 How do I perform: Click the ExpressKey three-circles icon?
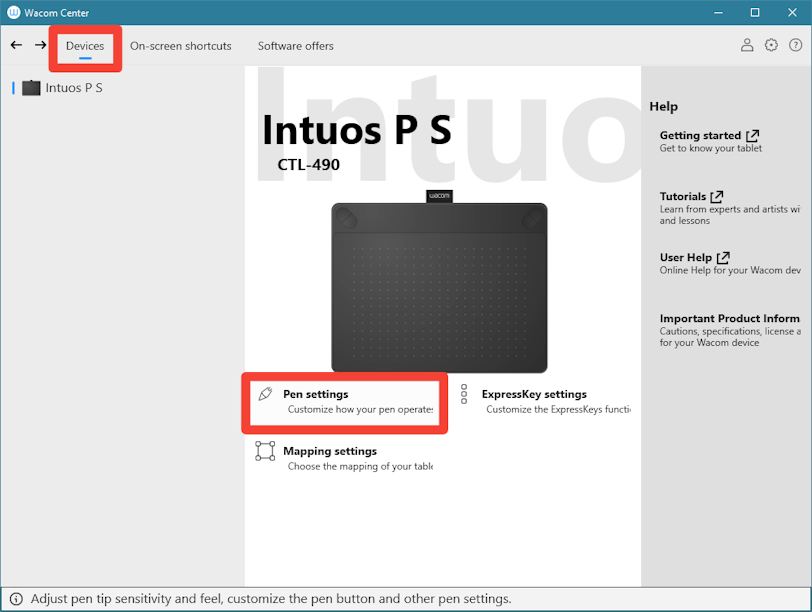(464, 394)
